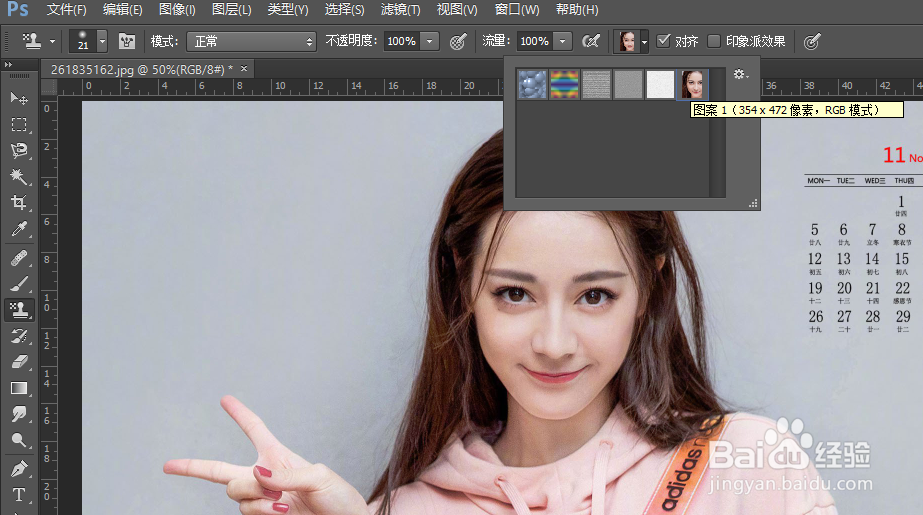Toggle pressure for size icon

pyautogui.click(x=812, y=41)
